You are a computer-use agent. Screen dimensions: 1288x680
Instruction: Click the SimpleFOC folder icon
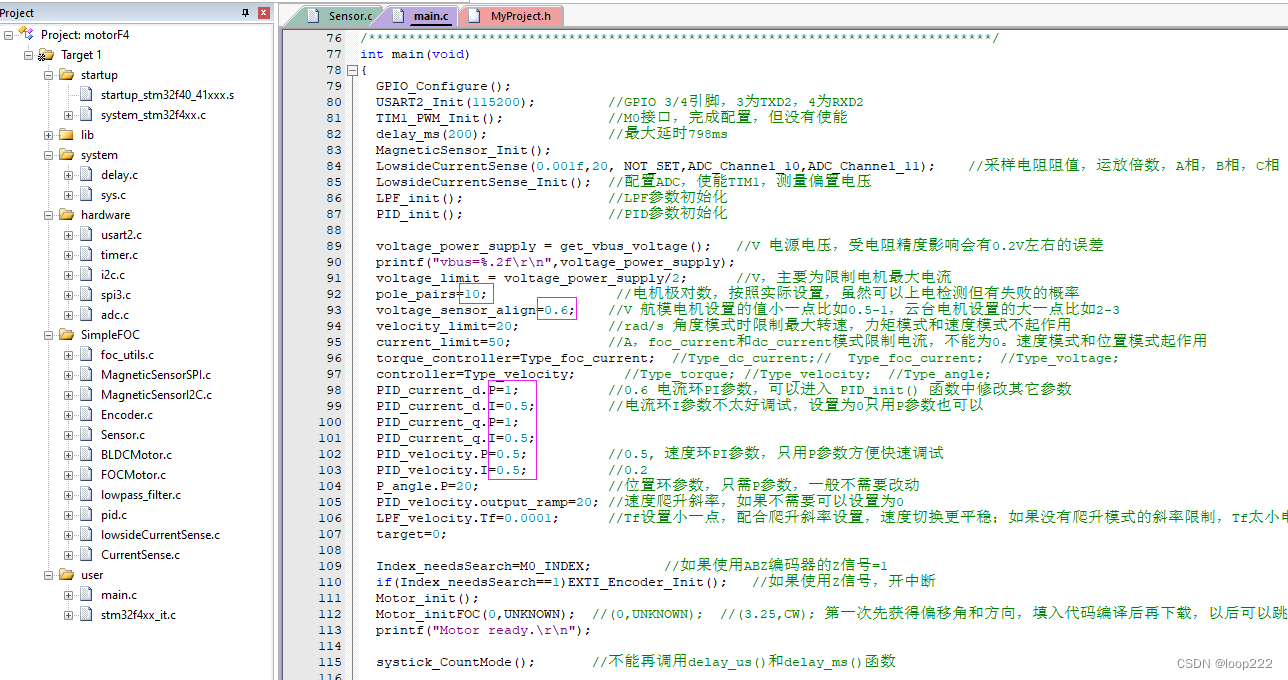[66, 335]
